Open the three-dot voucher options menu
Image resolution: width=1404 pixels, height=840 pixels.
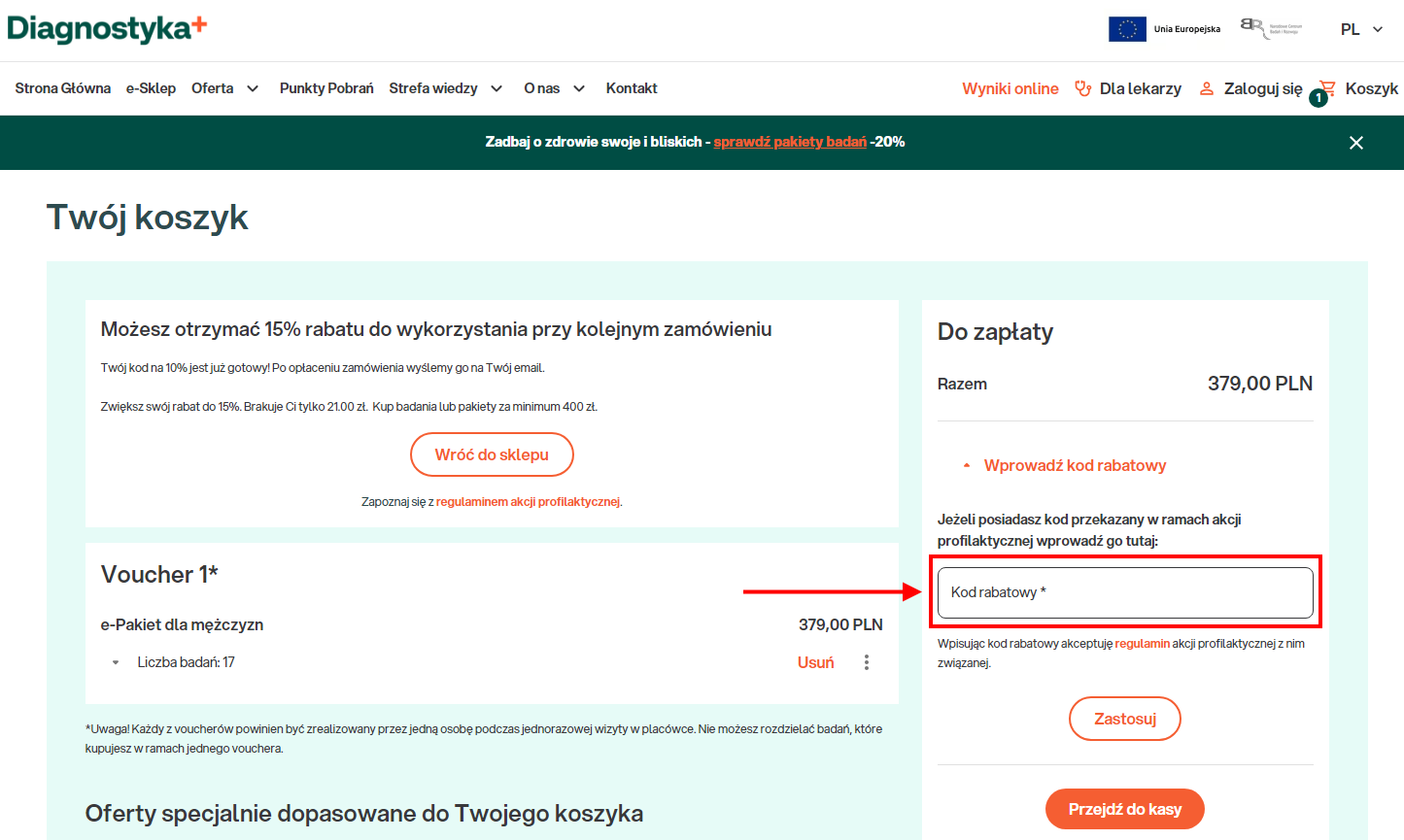click(x=867, y=662)
